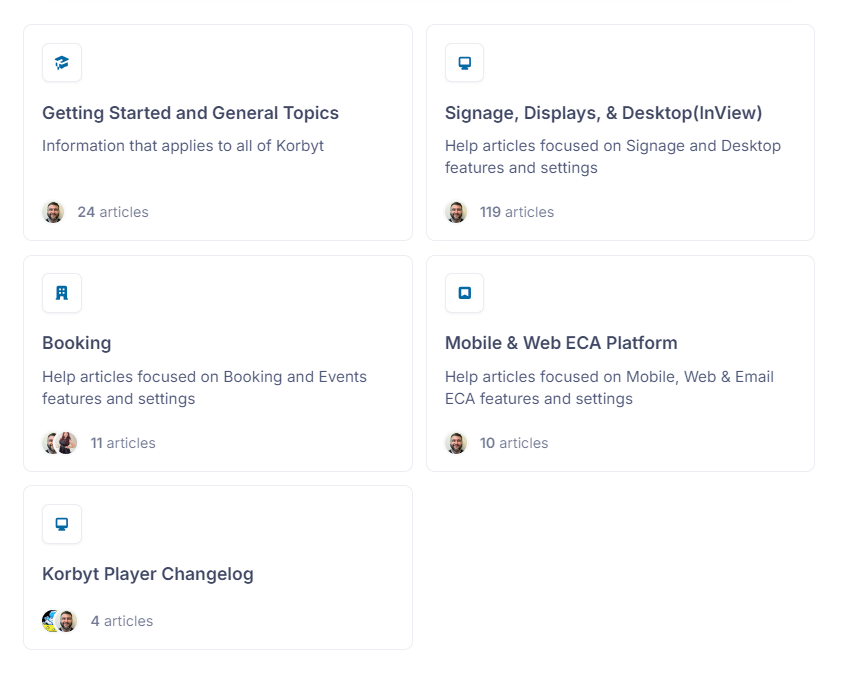The width and height of the screenshot is (857, 676).
Task: Click the author avatars beside 4 articles
Action: tap(60, 621)
